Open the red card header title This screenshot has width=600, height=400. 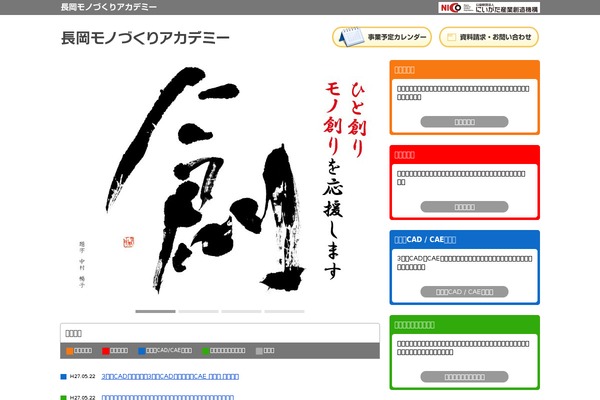[404, 155]
